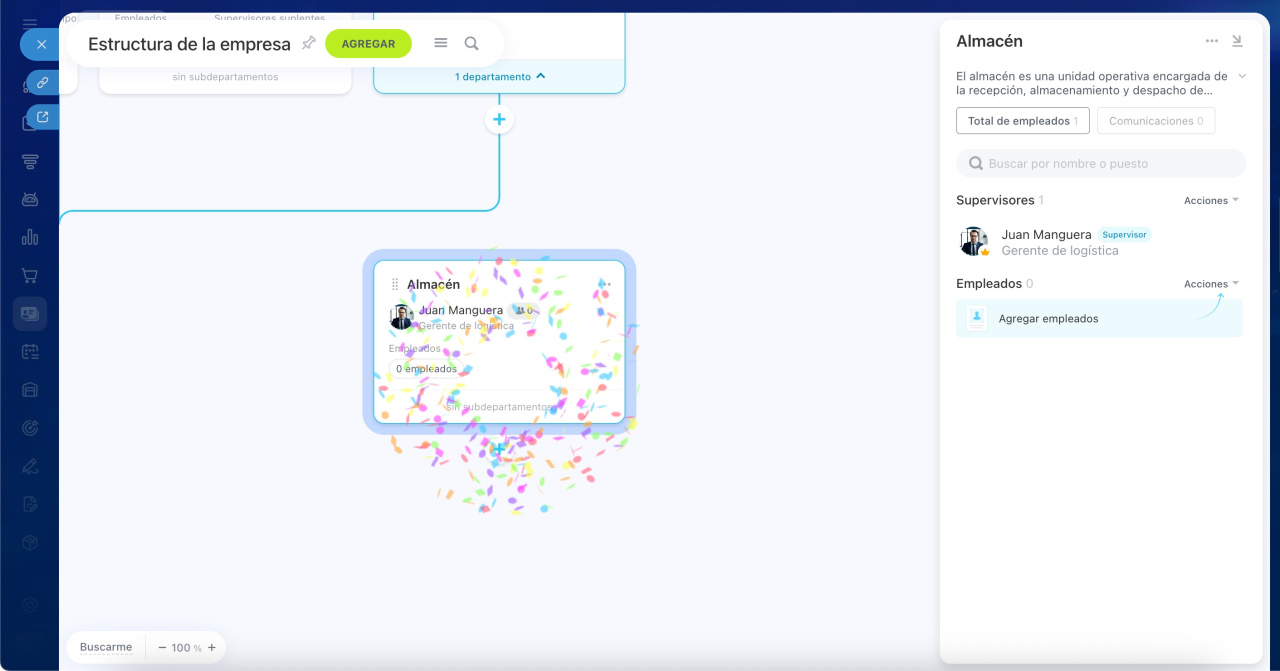Click the open in new window icon
This screenshot has width=1280, height=671.
coord(43,117)
